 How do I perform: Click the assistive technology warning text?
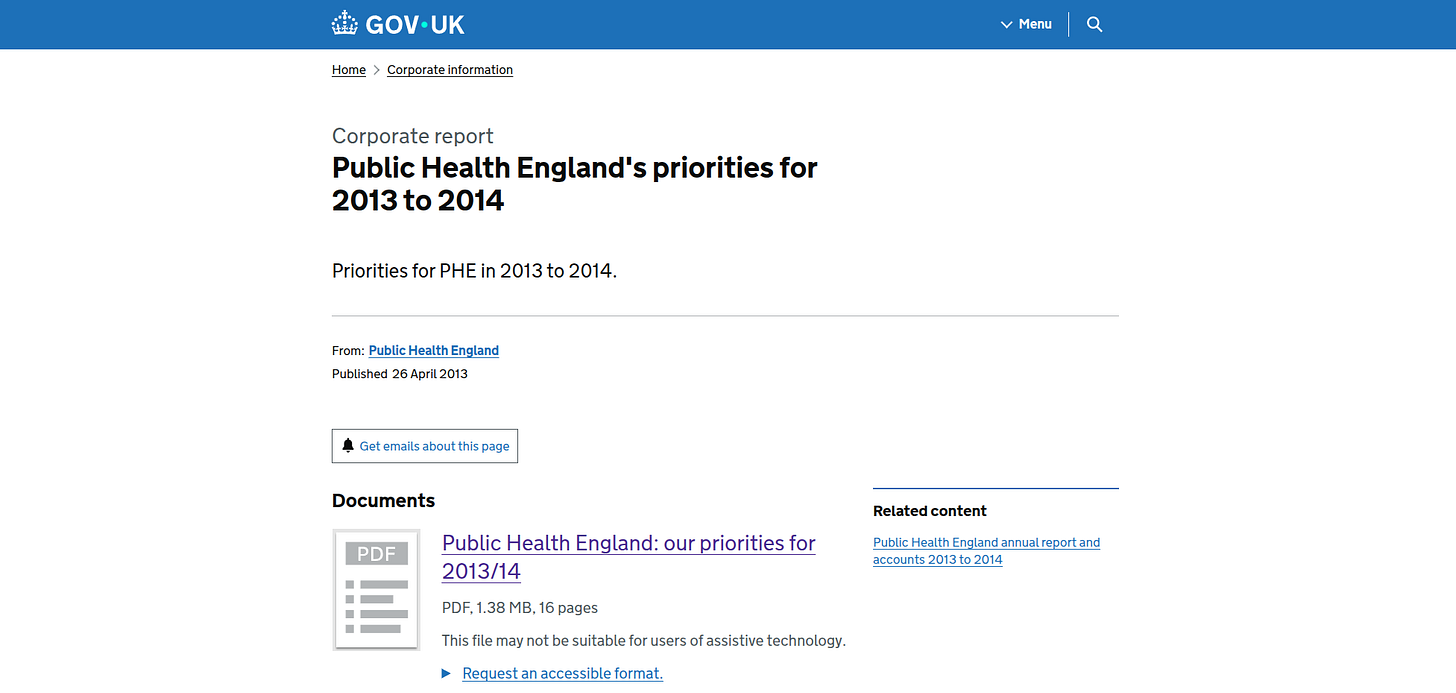(x=644, y=641)
